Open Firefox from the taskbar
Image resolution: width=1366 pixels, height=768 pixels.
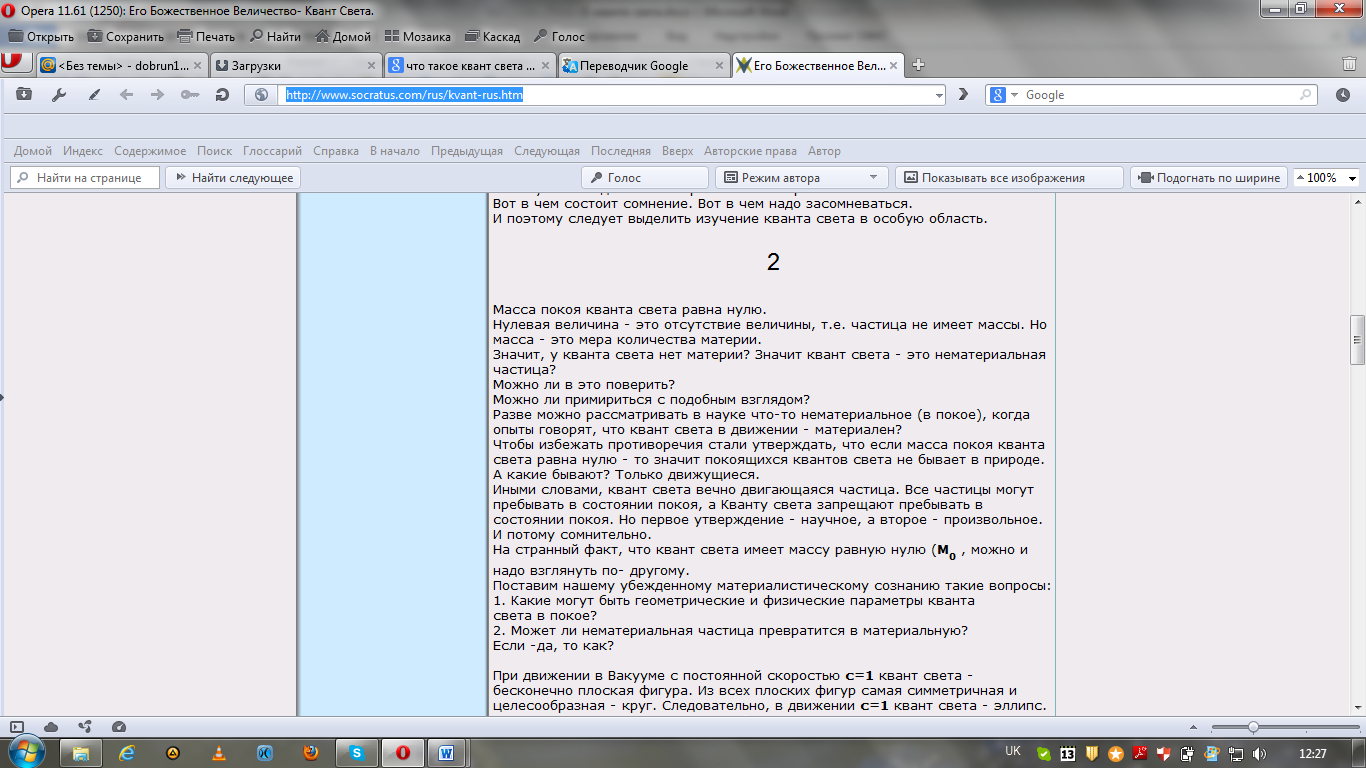click(x=310, y=752)
